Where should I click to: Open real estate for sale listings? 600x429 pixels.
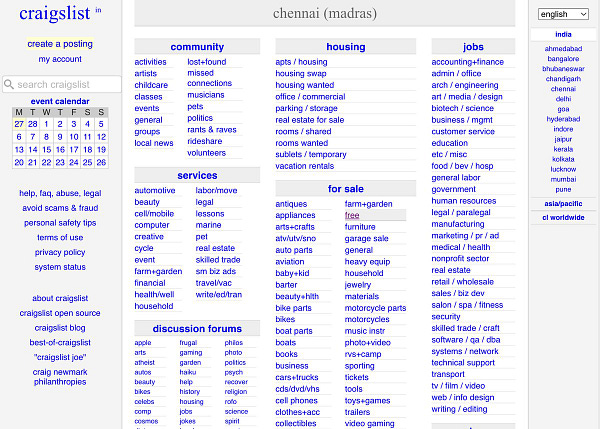[310, 120]
